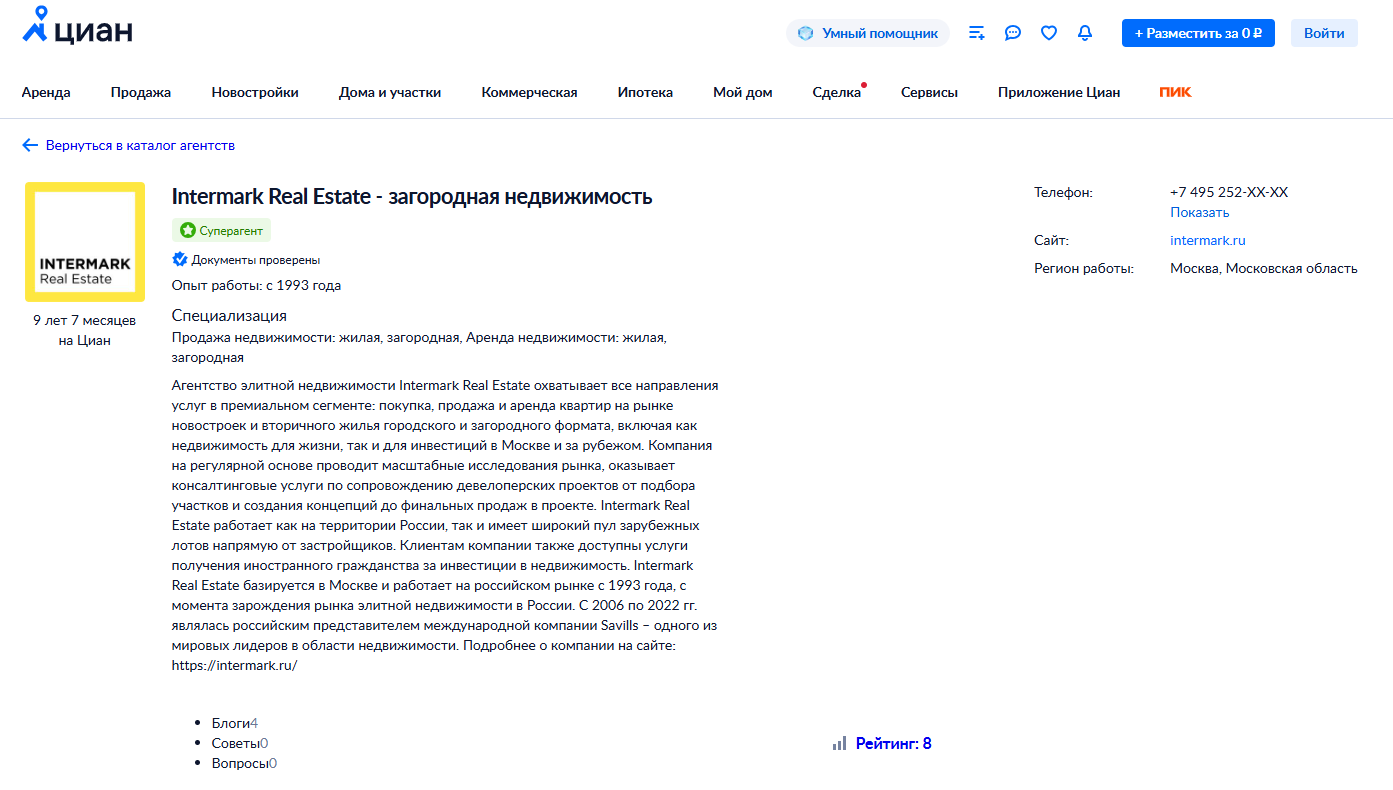Open the Аренда menu
This screenshot has width=1393, height=790.
46,92
